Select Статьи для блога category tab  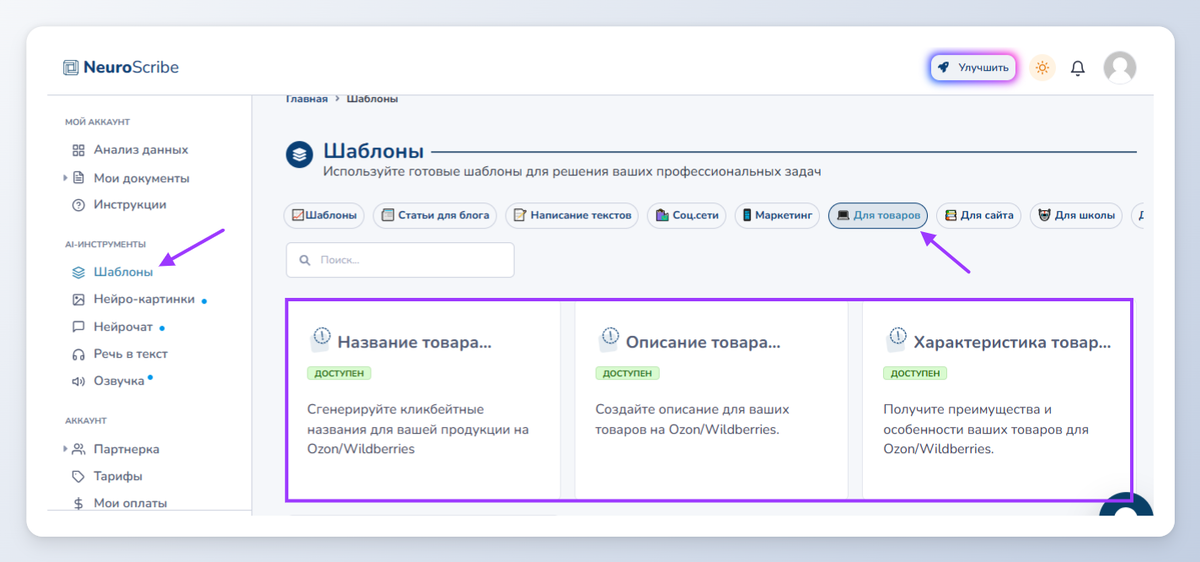coord(435,215)
